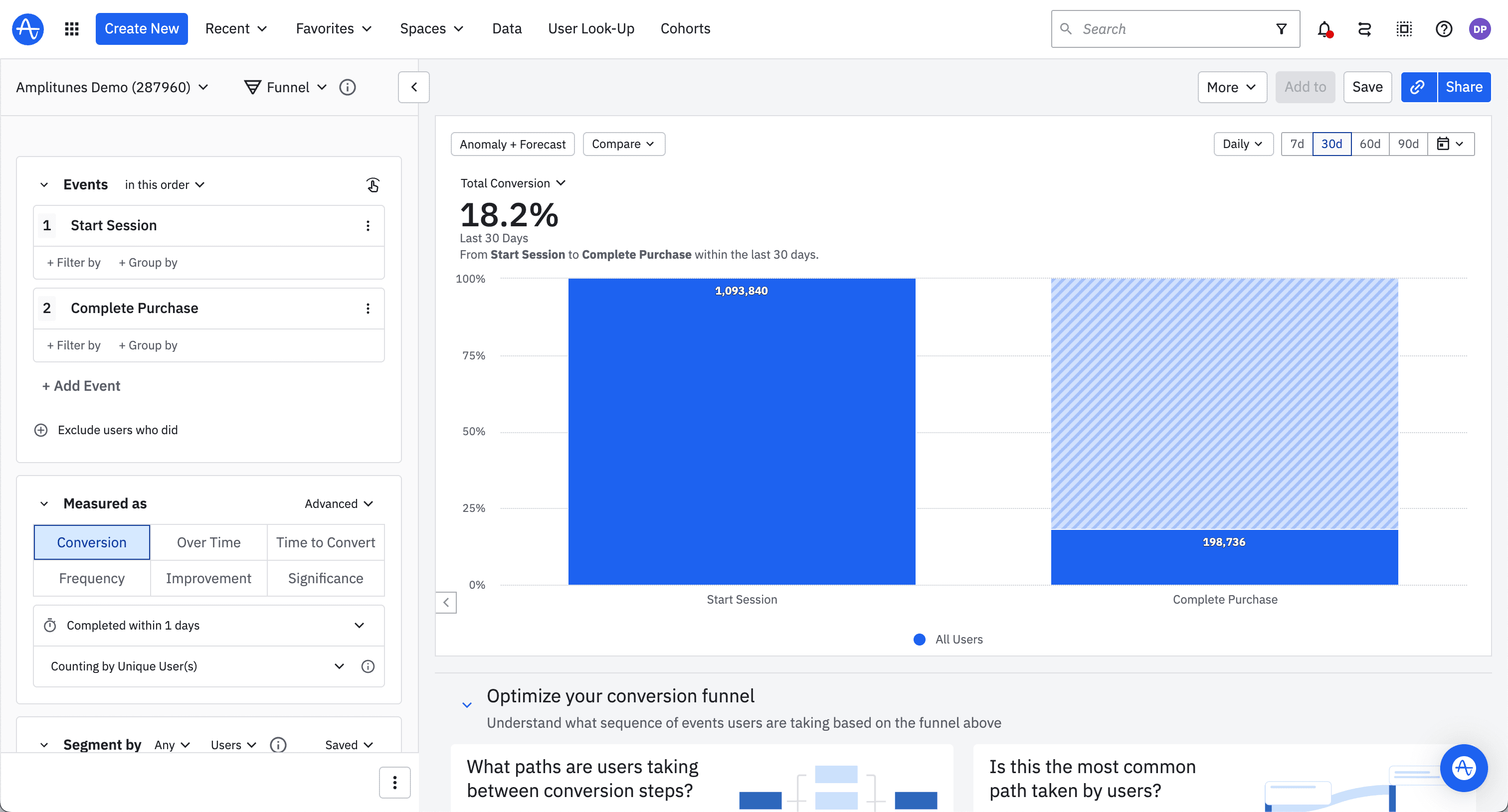Open the Cohorts menu item
Viewport: 1508px width, 812px height.
(x=685, y=28)
